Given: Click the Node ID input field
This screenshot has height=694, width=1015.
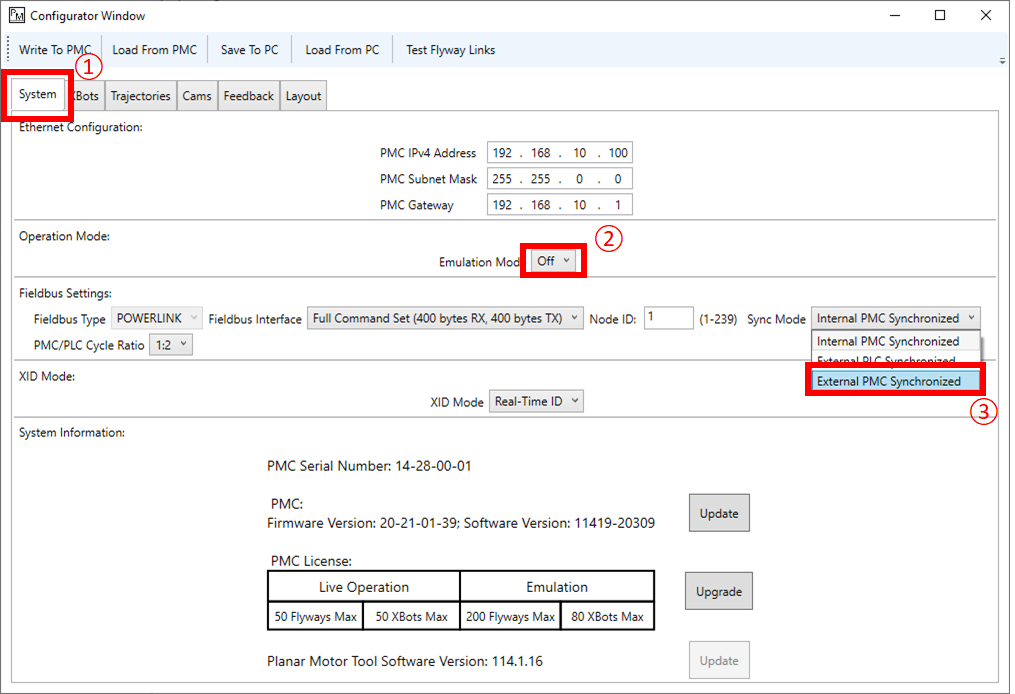Looking at the screenshot, I should pyautogui.click(x=668, y=318).
